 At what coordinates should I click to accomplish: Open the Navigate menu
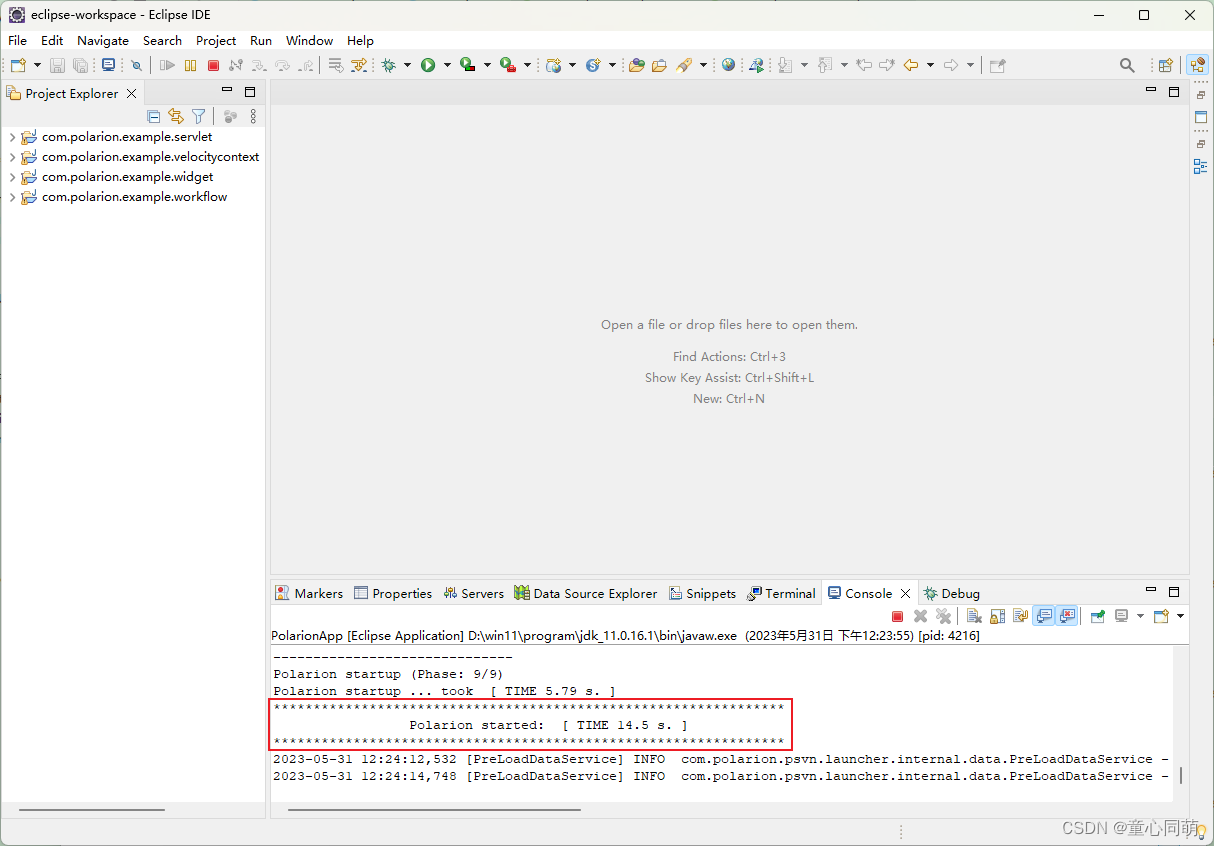coord(103,41)
